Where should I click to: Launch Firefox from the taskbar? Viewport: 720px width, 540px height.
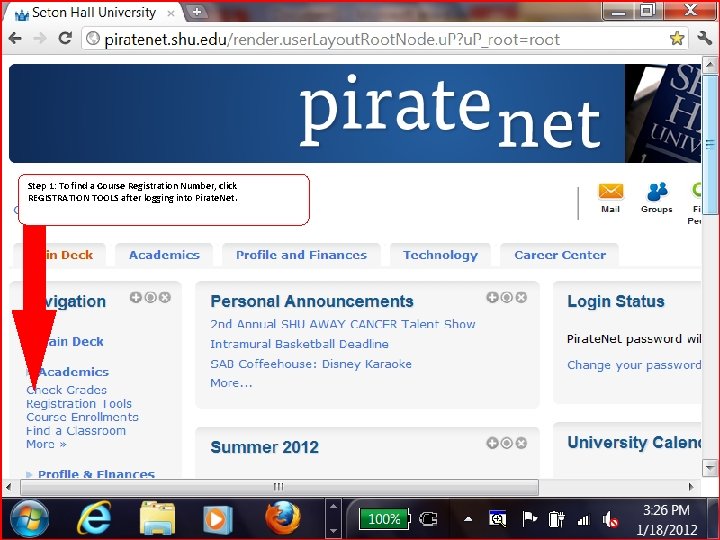pos(282,518)
